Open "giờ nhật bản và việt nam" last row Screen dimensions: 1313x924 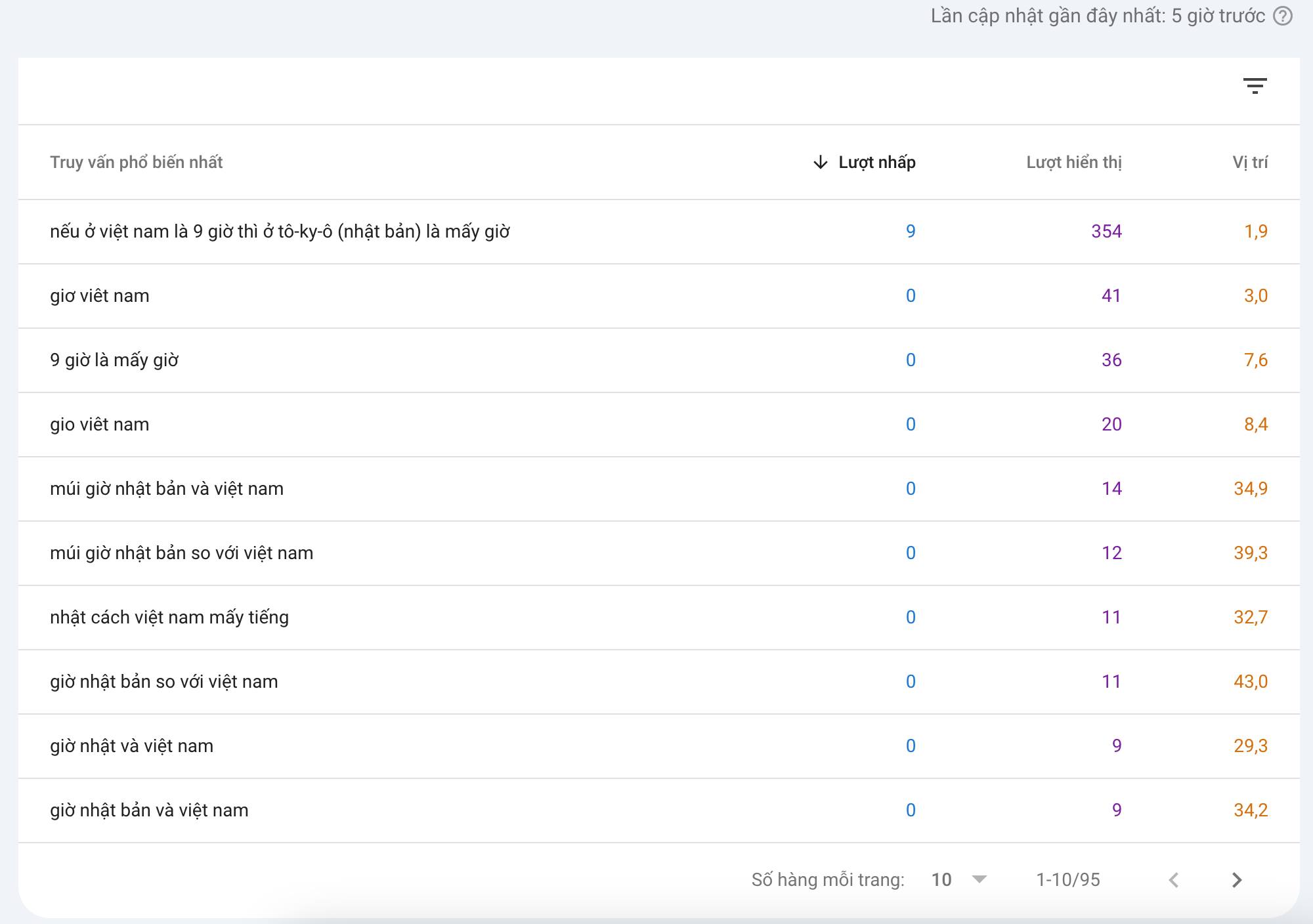point(149,810)
